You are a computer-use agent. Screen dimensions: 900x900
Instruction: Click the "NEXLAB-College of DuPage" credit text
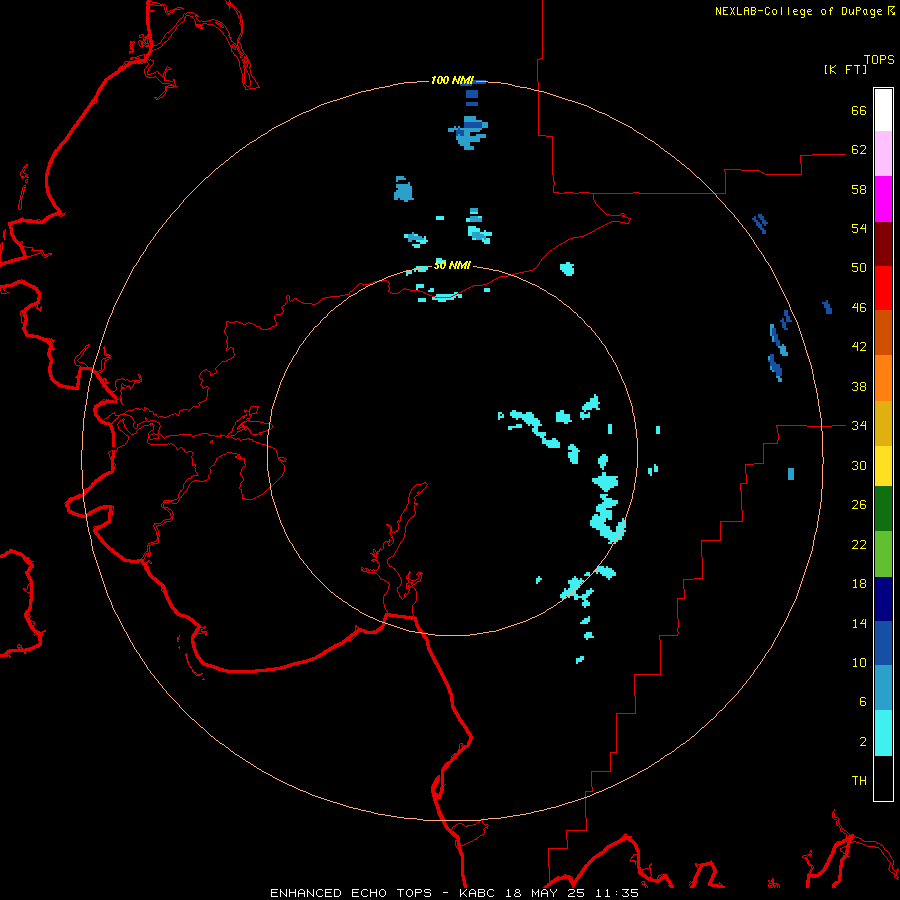(x=798, y=11)
